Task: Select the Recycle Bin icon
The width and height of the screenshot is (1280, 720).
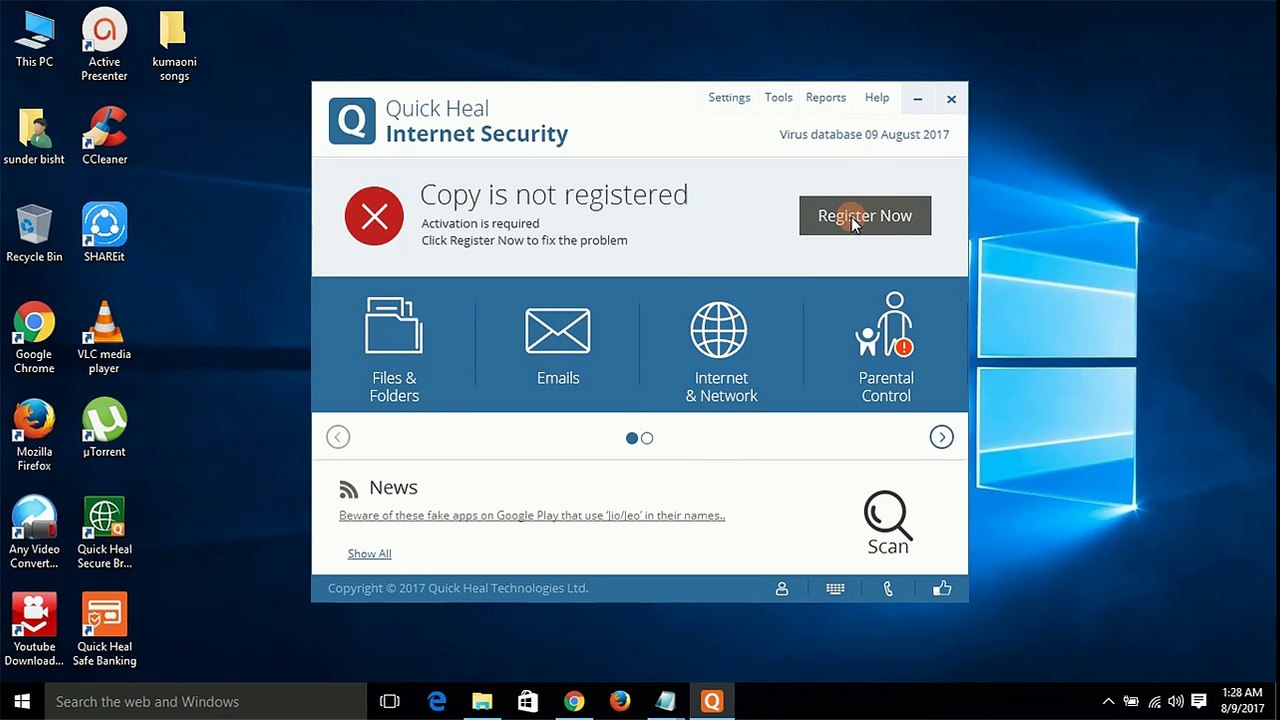Action: coord(34,234)
